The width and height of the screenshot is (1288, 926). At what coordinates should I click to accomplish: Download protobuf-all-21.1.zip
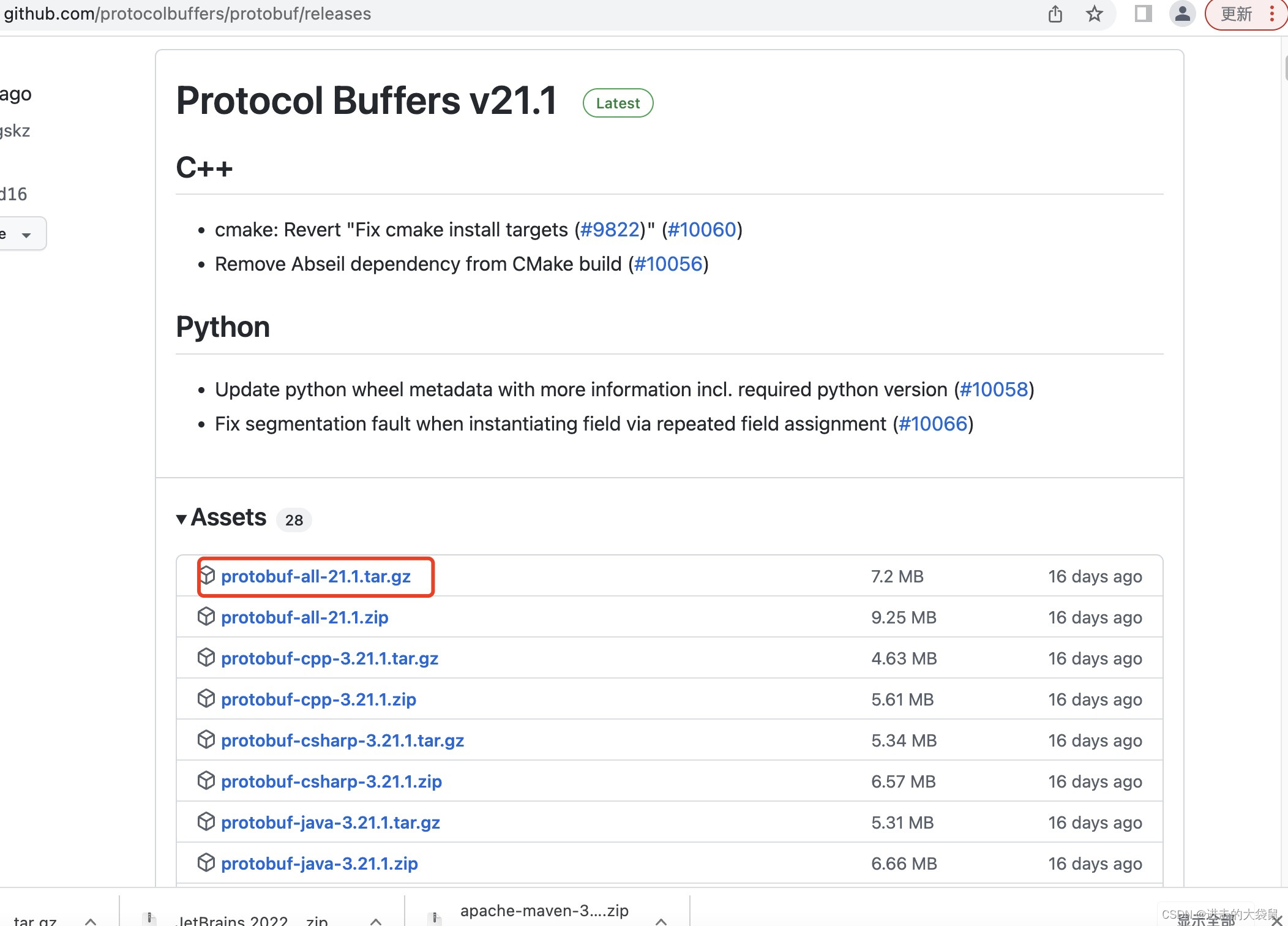click(x=305, y=617)
